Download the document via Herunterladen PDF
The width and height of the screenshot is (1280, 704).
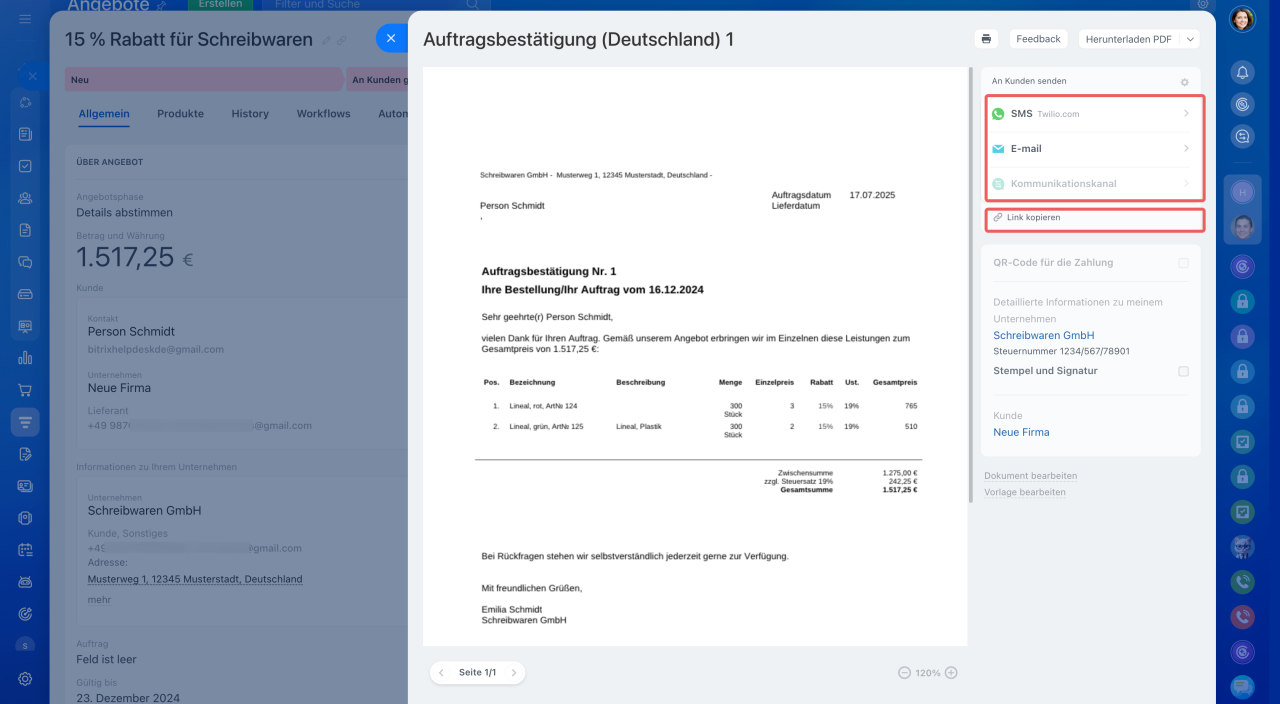point(1128,39)
